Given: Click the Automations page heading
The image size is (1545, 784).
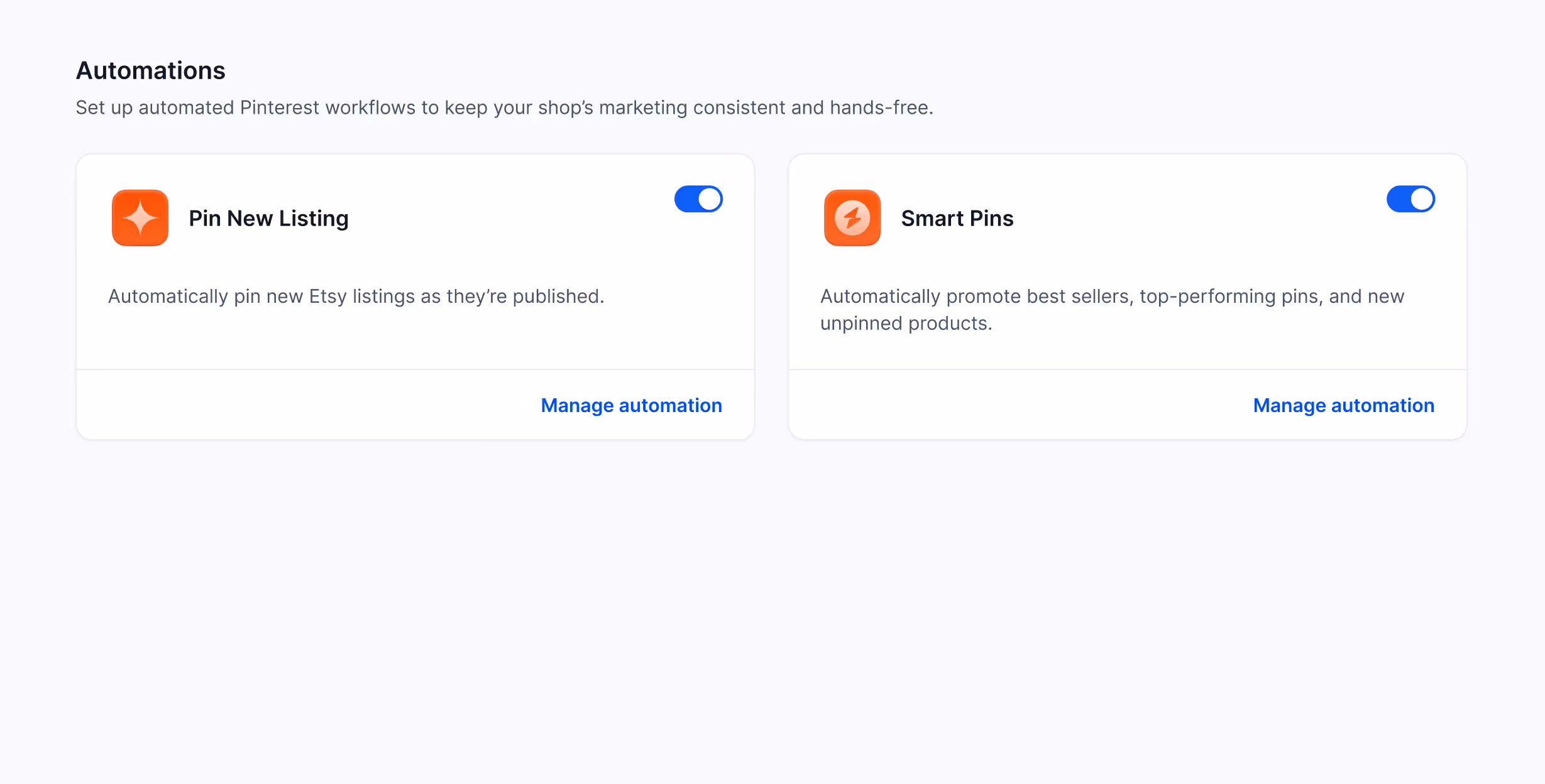Looking at the screenshot, I should pos(150,70).
